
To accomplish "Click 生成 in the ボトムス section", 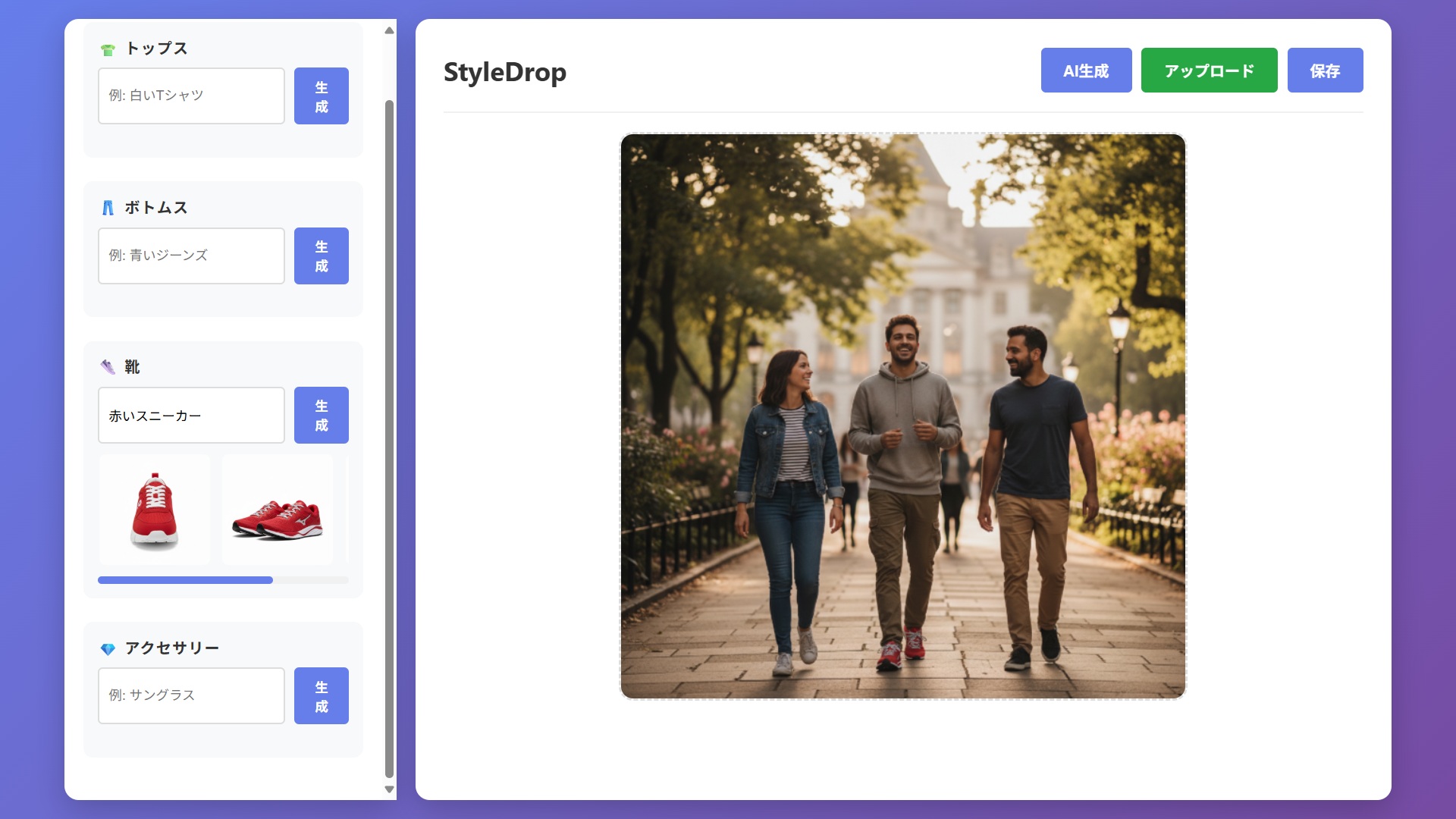I will [321, 256].
